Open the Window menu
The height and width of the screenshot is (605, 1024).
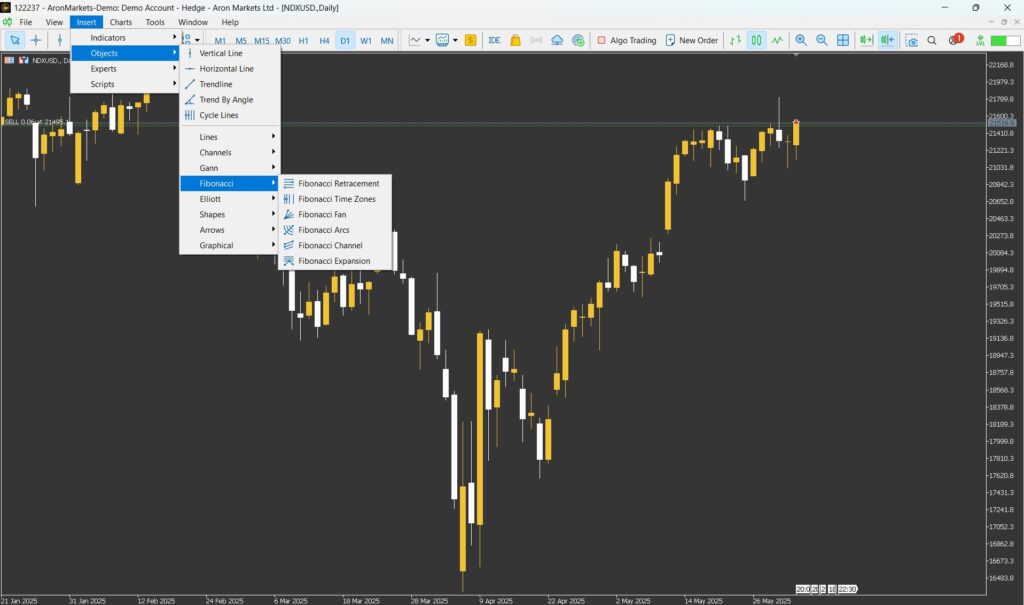point(193,22)
